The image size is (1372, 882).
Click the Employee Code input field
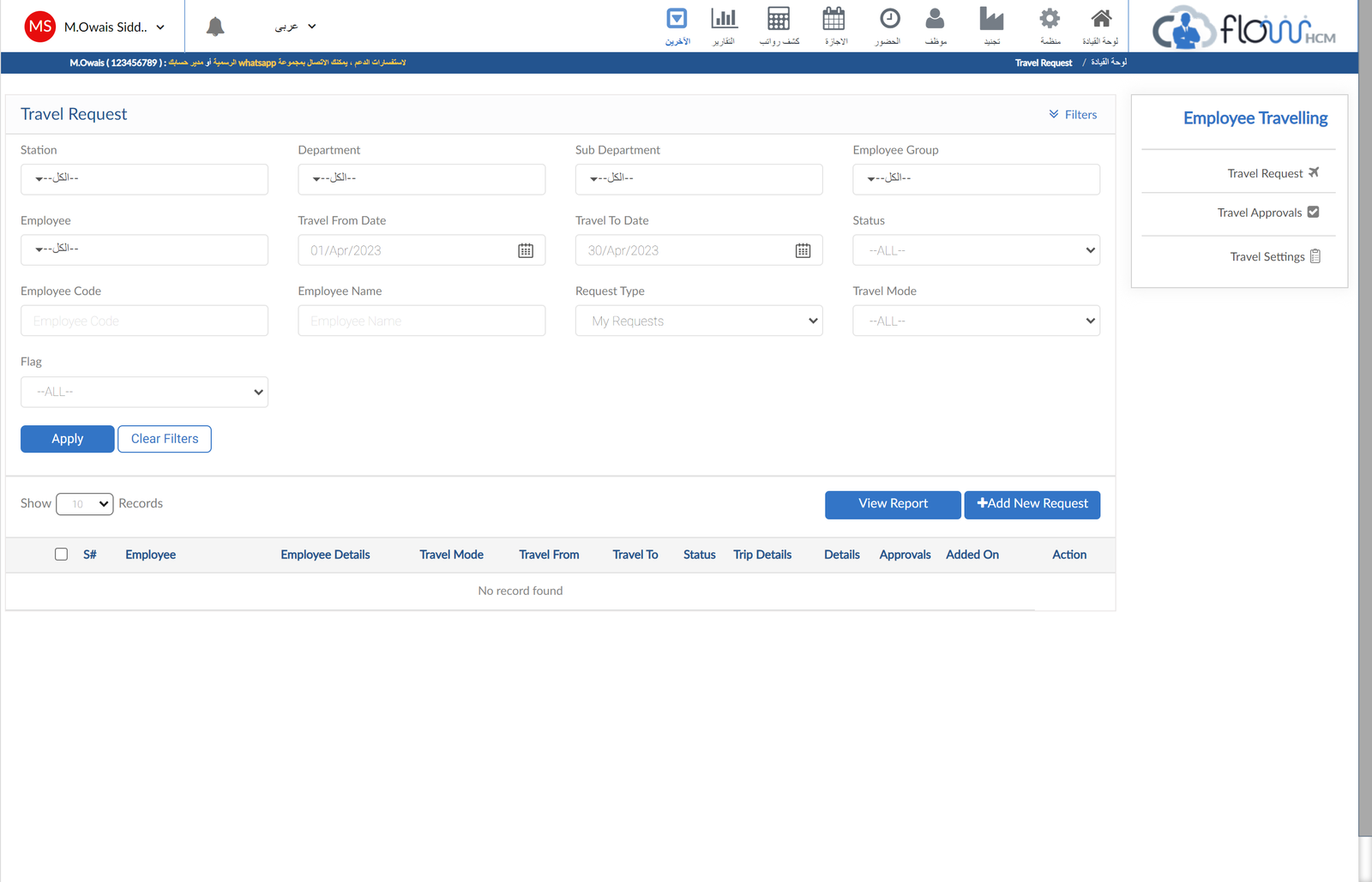pos(144,321)
